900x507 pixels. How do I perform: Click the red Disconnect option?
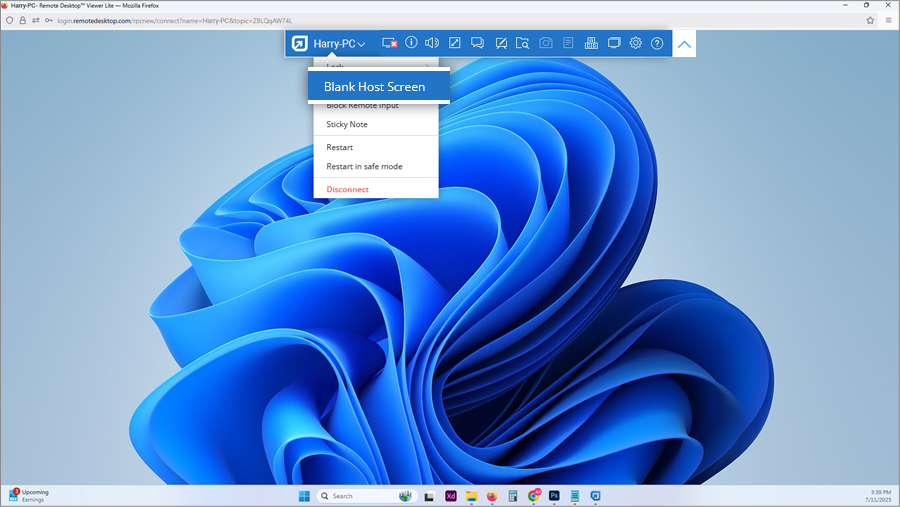pos(347,189)
